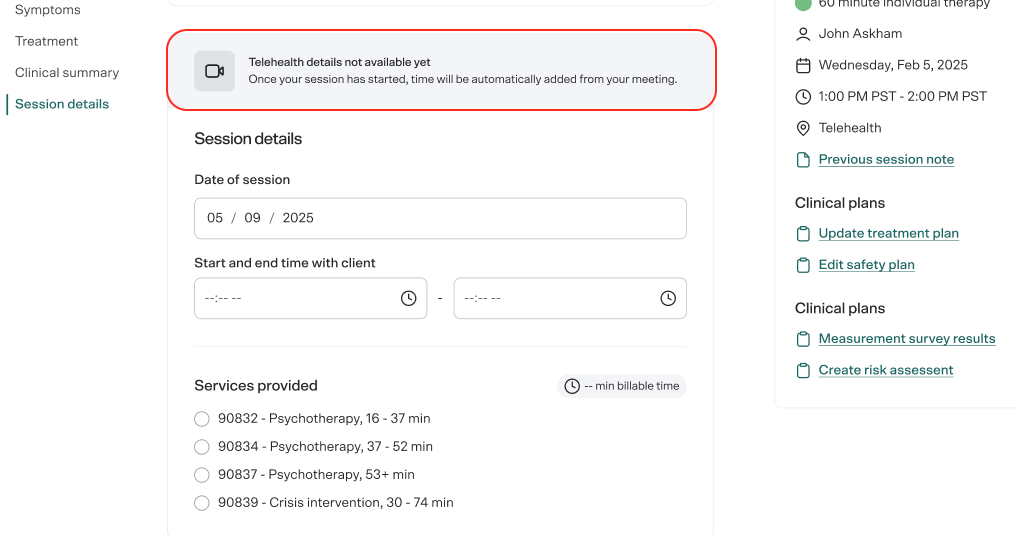Select 90839 Crisis intervention radio button

click(202, 503)
